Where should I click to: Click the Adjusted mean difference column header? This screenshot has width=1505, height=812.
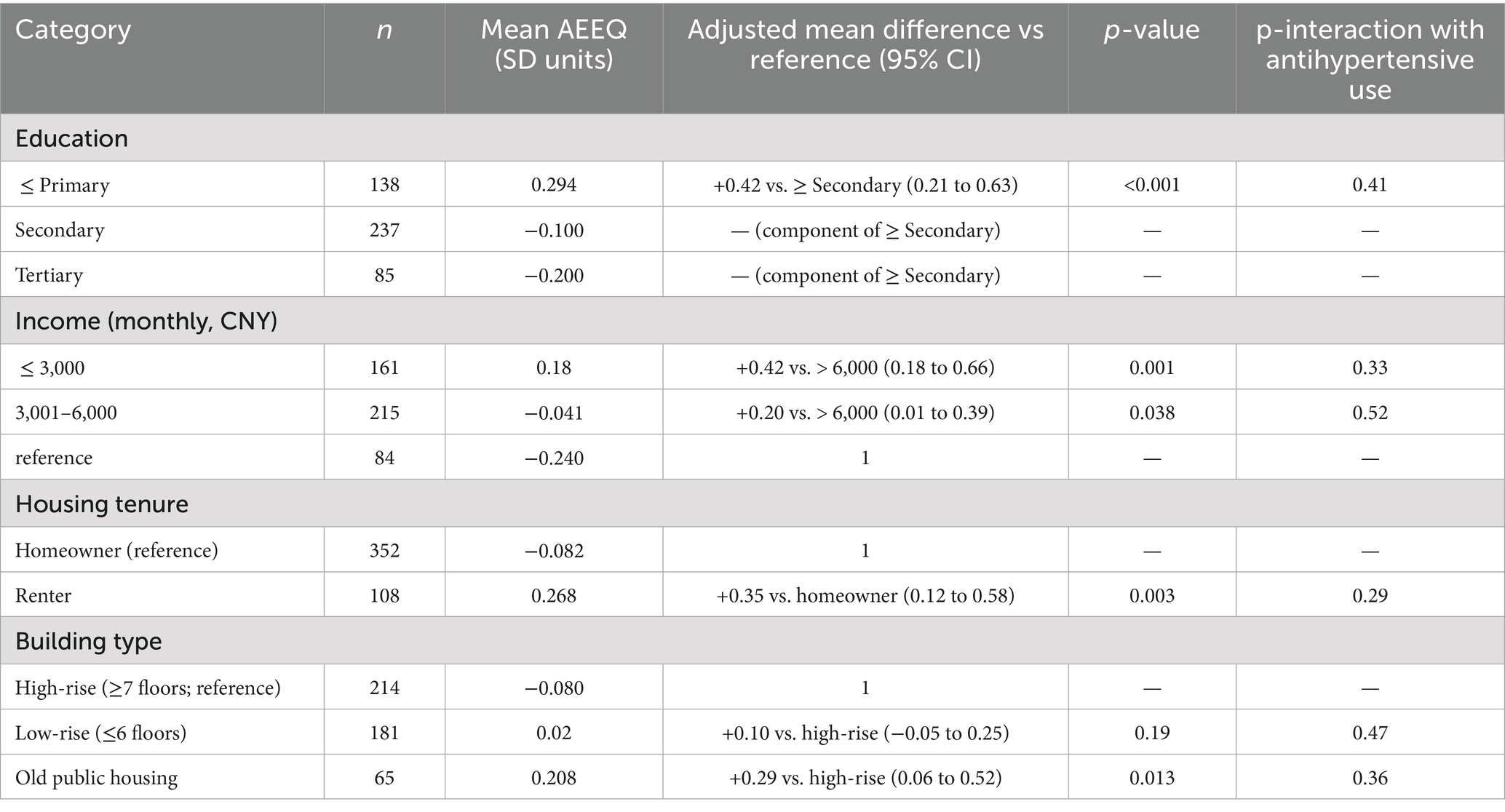[865, 44]
